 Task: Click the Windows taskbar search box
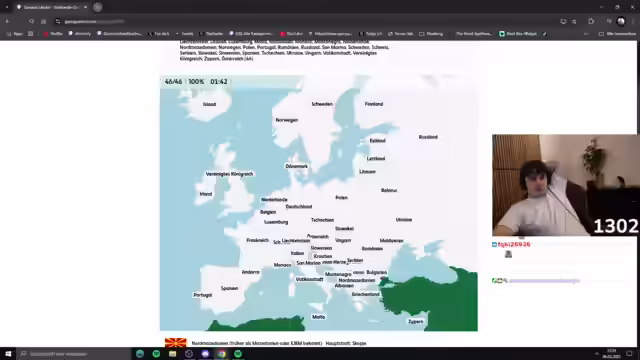pyautogui.click(x=73, y=353)
